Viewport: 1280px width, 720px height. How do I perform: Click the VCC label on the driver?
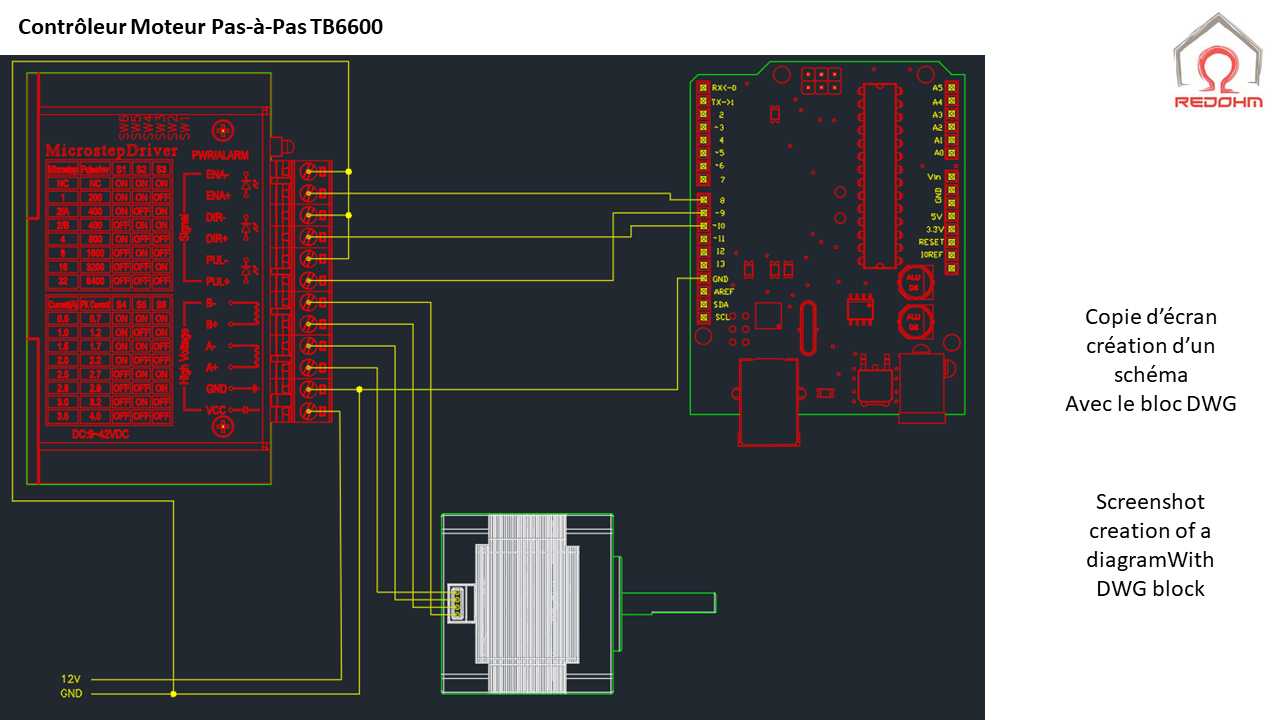(216, 410)
